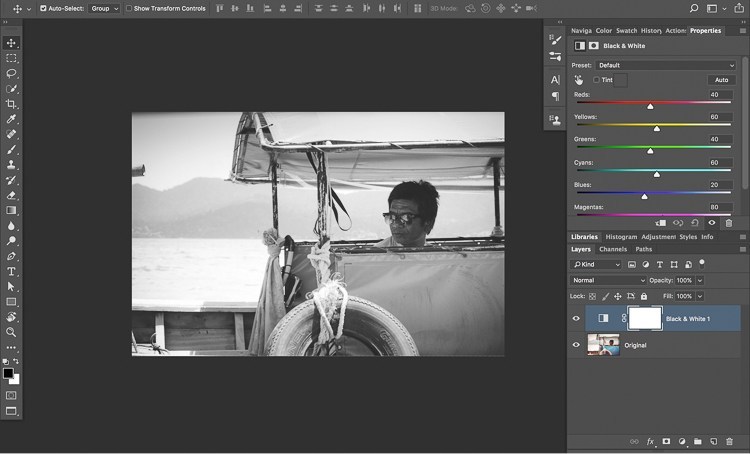Open the Layers panel flyout menu
This screenshot has height=454, width=750.
tap(742, 249)
